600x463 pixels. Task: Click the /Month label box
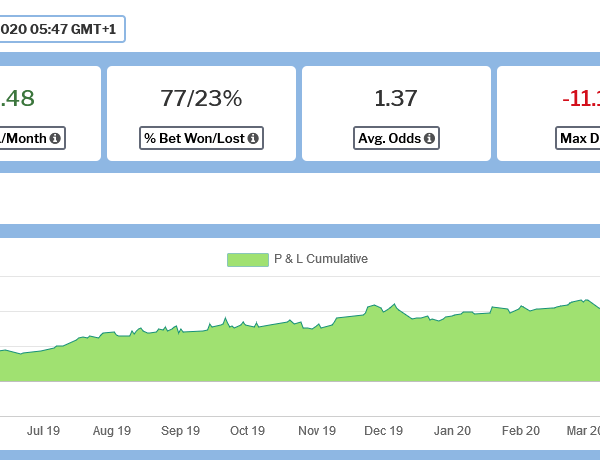[x=30, y=138]
